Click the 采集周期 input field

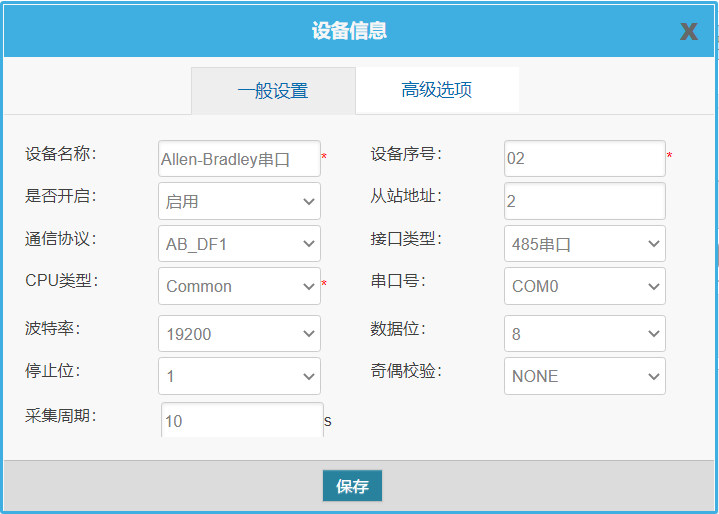click(x=241, y=420)
